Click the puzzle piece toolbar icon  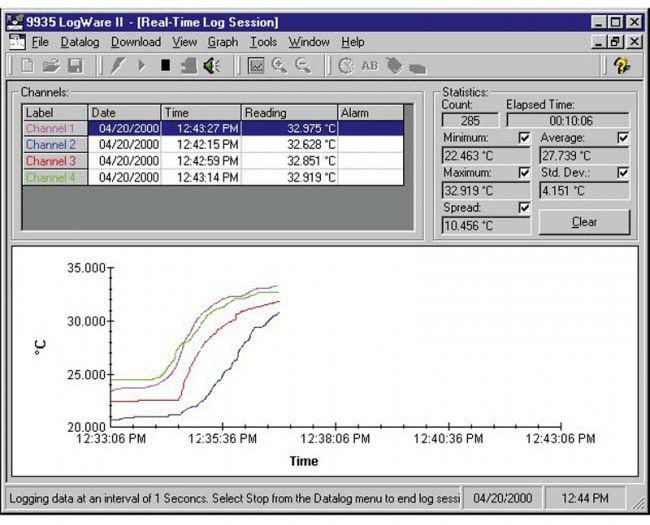189,66
